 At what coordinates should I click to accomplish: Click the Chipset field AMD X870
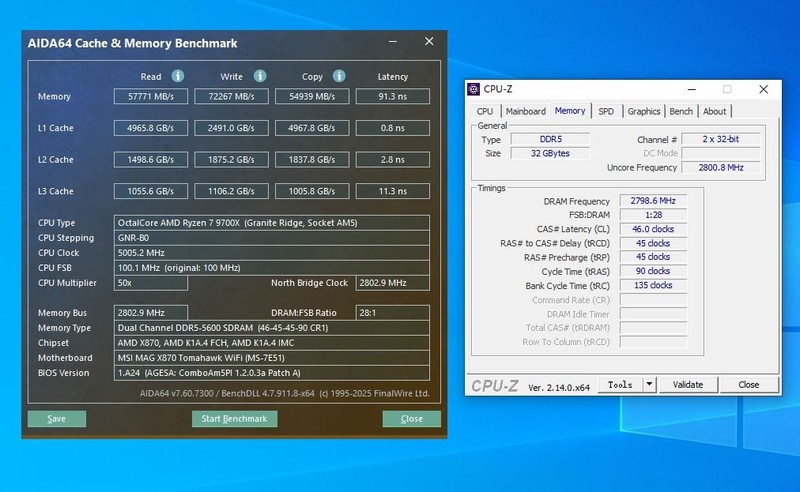point(271,342)
